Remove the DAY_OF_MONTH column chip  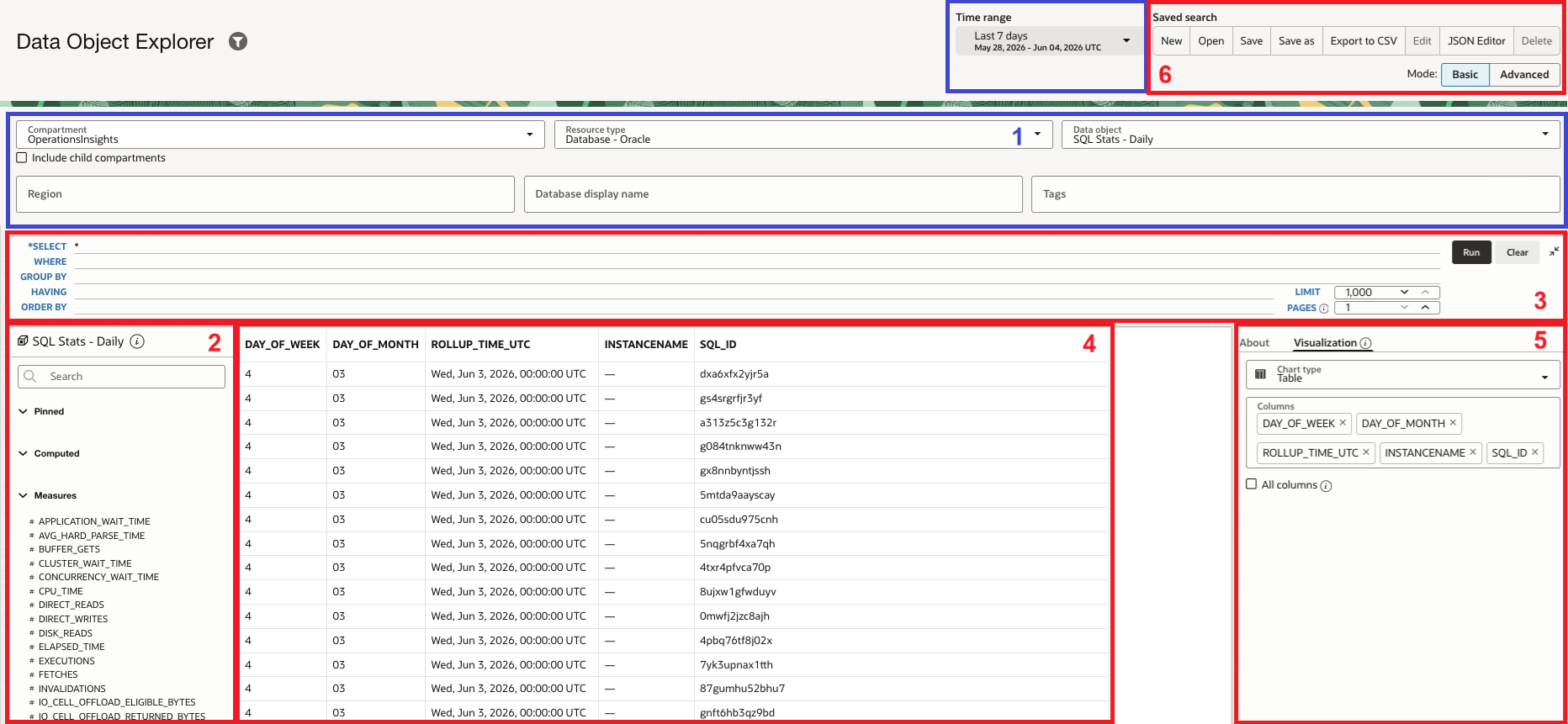1453,423
